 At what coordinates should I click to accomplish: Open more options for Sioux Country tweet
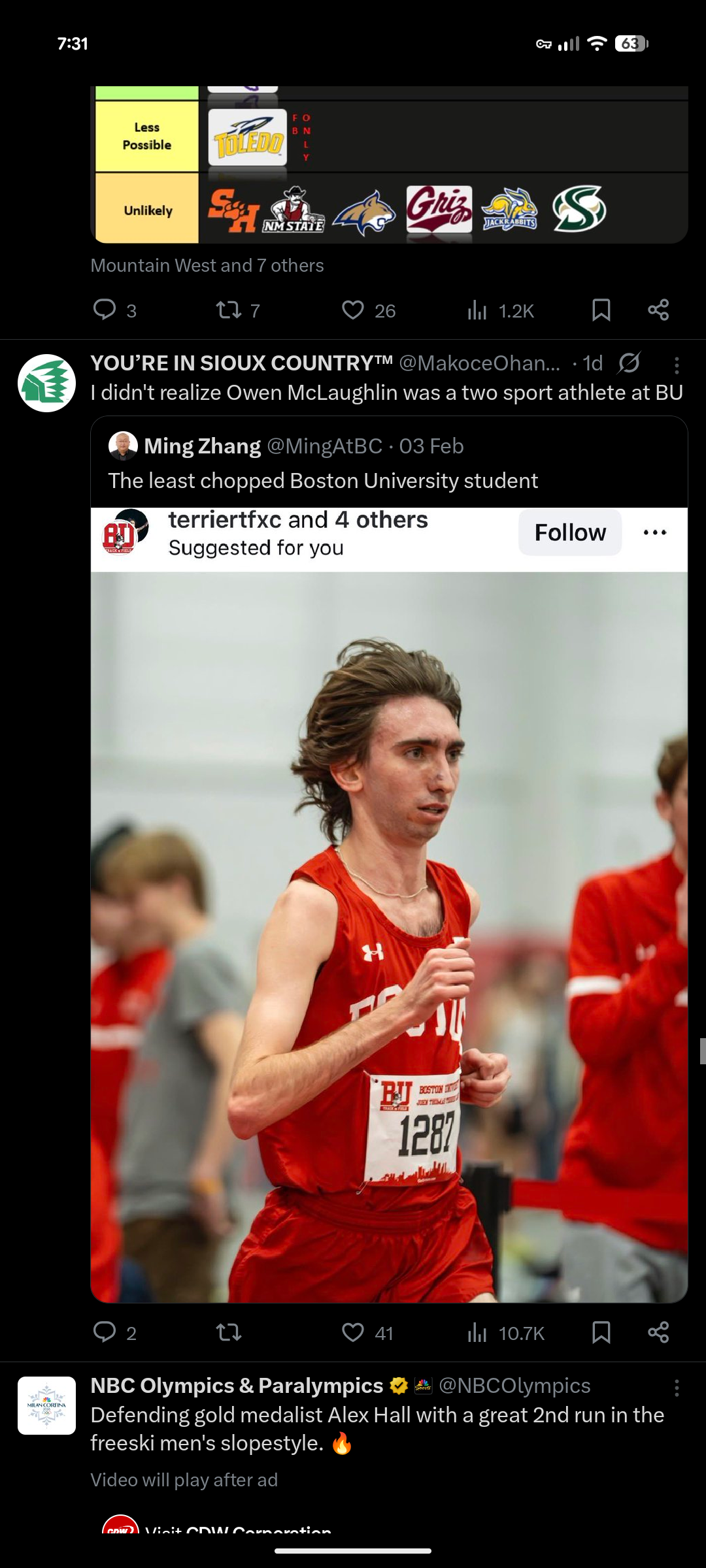(x=677, y=365)
